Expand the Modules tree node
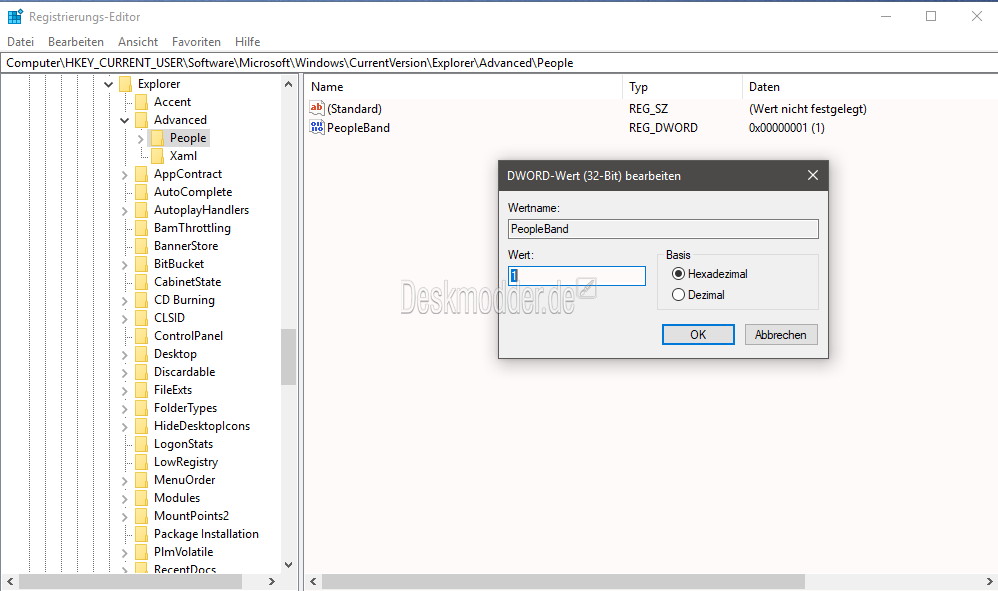Viewport: 998px width, 591px height. tap(125, 498)
